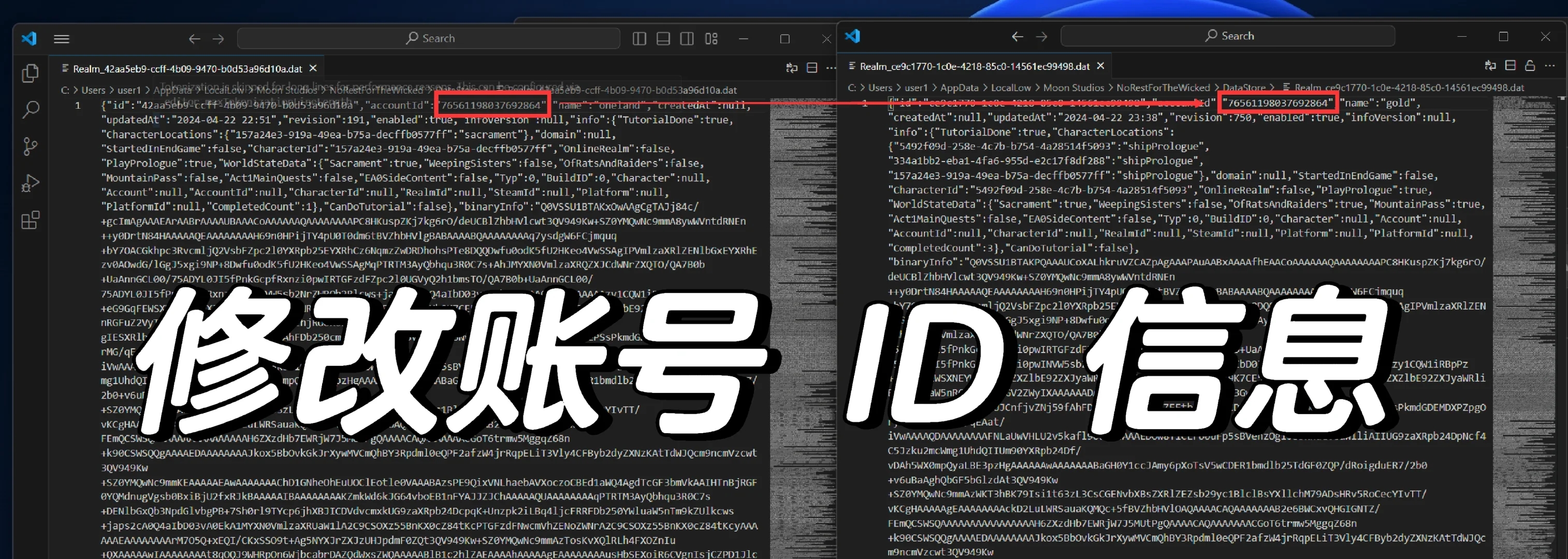
Task: Go forward using the right window's forward arrow
Action: coord(1041,37)
